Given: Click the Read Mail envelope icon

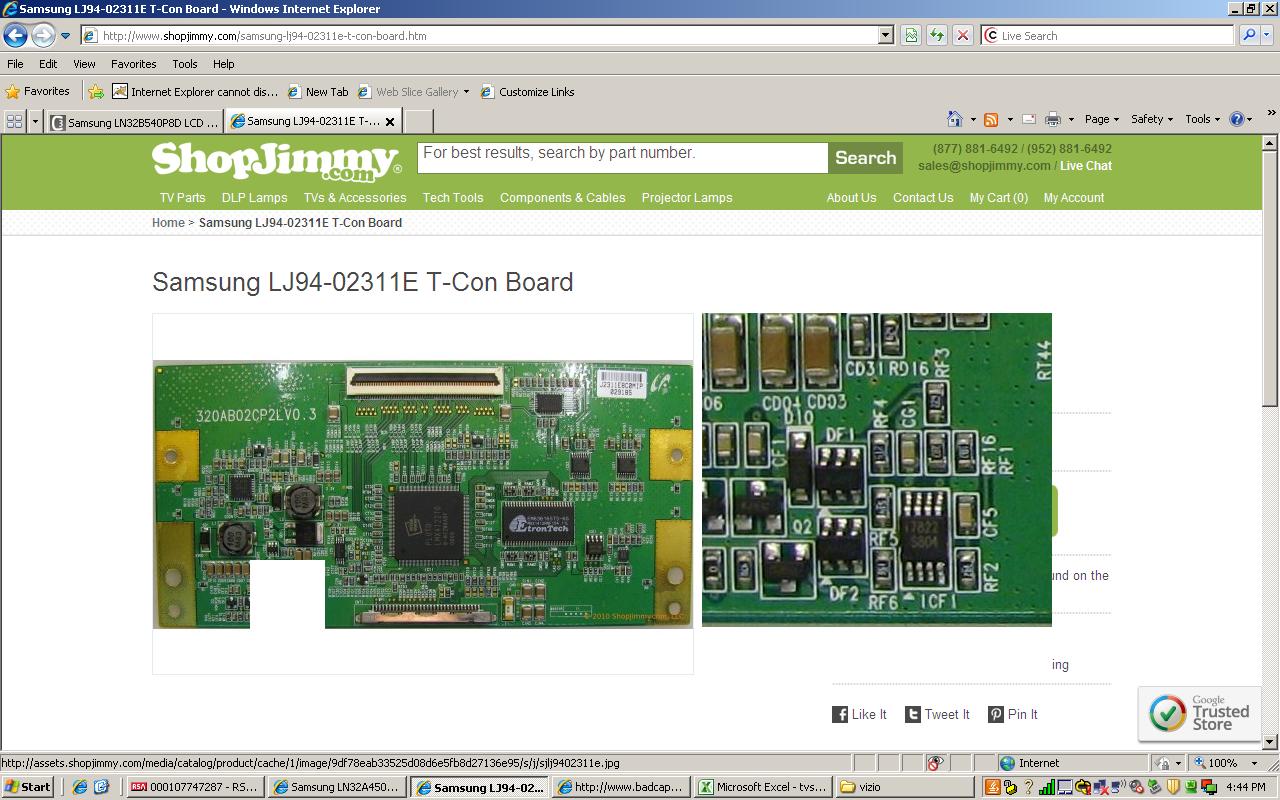Looking at the screenshot, I should click(x=1028, y=119).
